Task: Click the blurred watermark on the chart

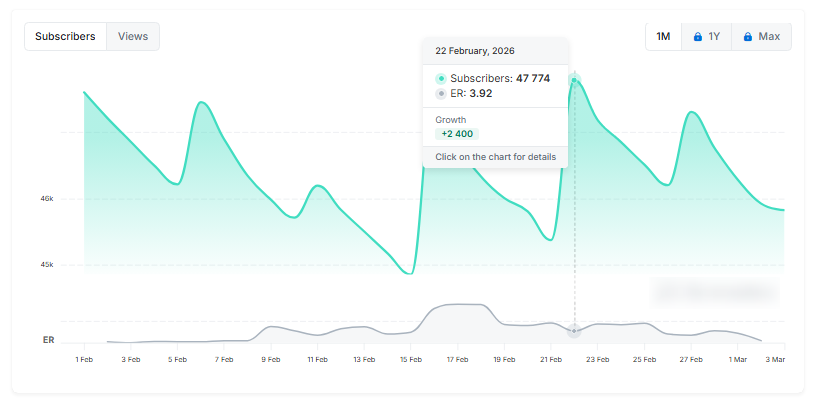Action: 714,291
